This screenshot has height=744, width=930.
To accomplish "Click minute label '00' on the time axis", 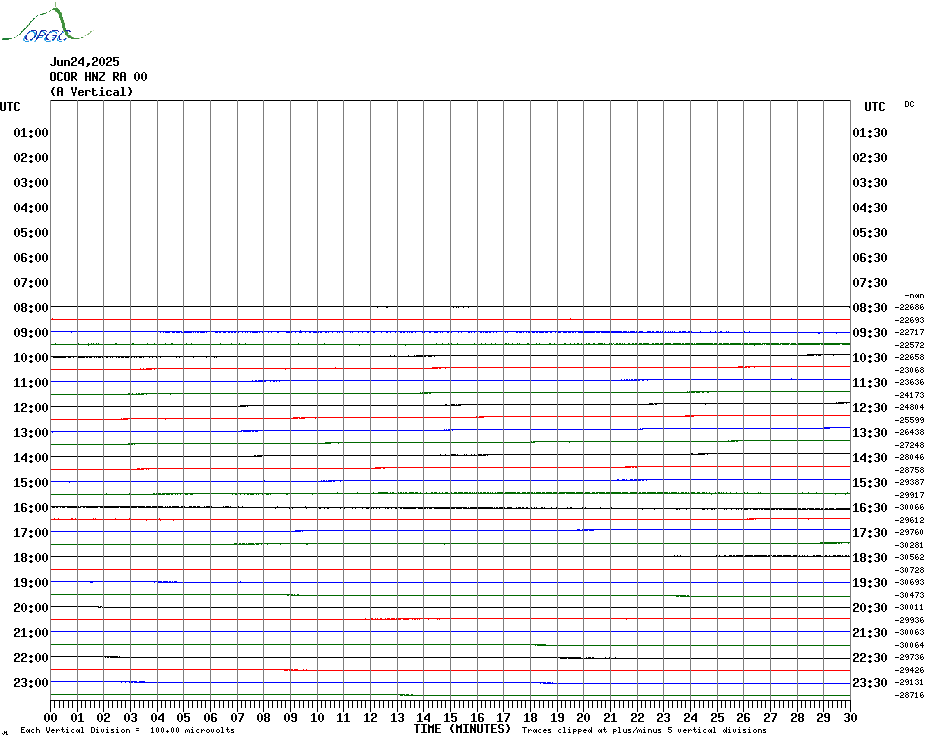I will [x=51, y=718].
